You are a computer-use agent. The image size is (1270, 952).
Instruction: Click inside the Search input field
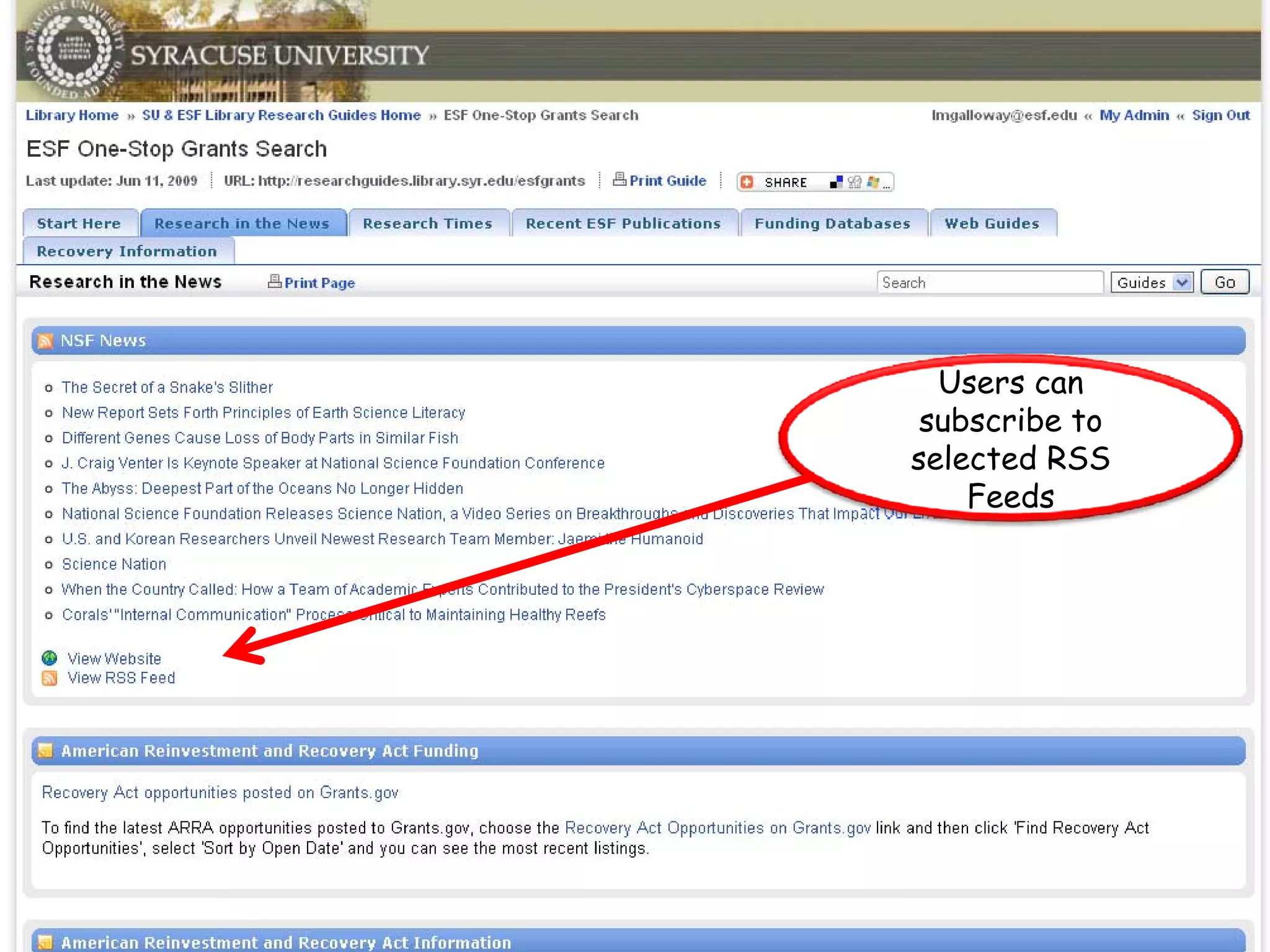(x=990, y=283)
